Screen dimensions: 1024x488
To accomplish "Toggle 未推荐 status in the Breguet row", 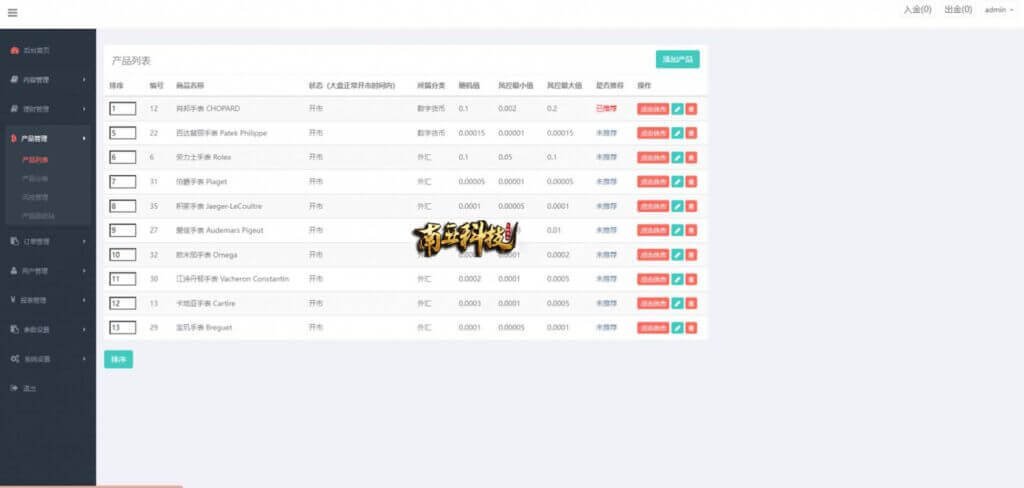I will 606,327.
